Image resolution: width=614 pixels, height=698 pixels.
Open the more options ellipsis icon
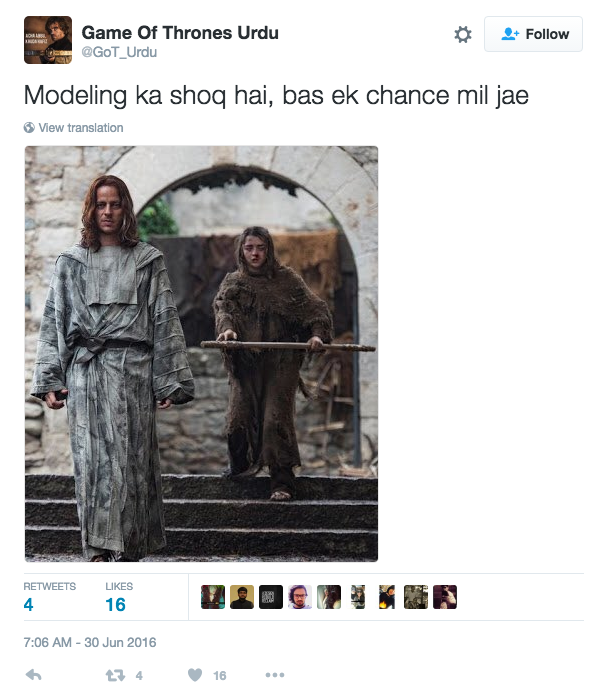click(275, 675)
